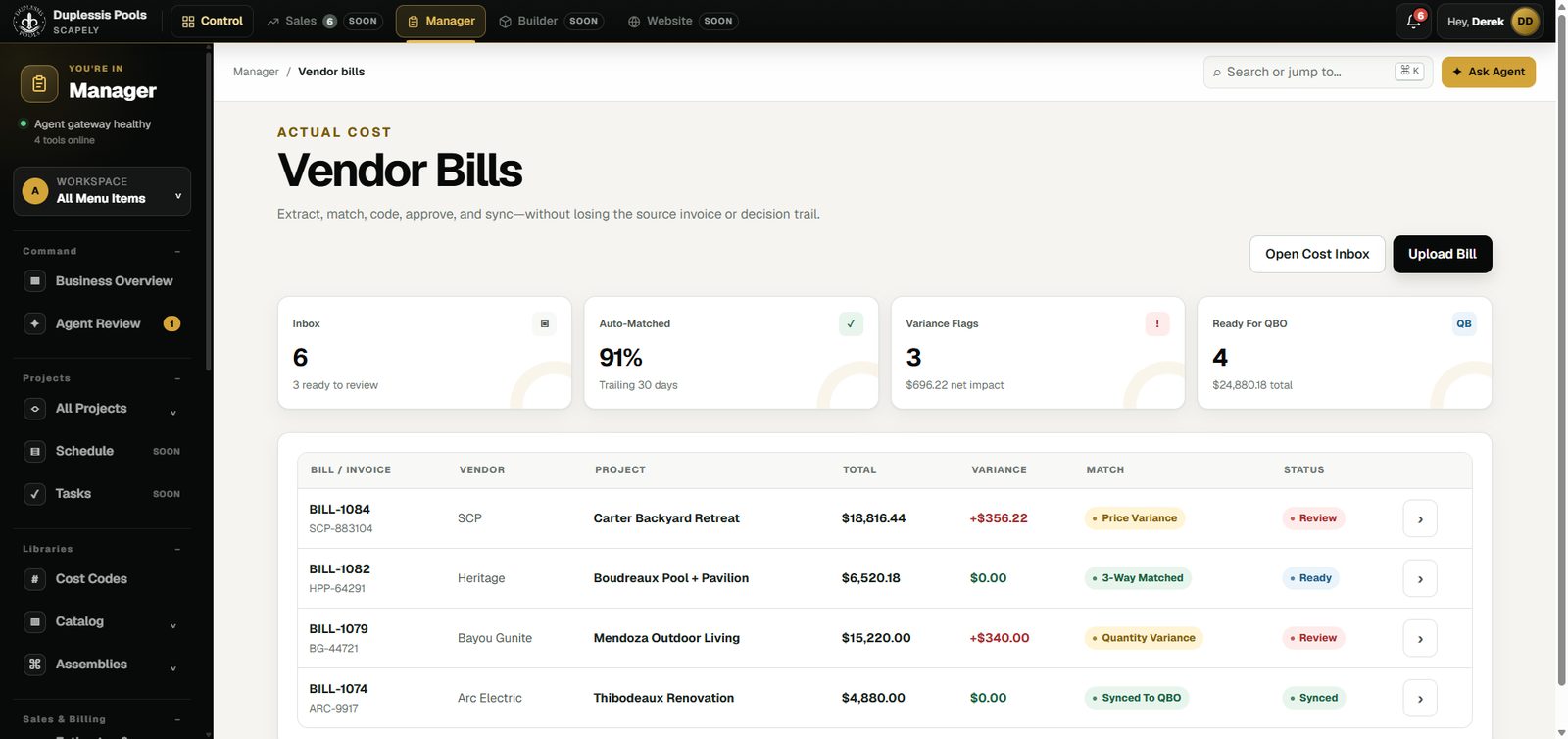1568x739 pixels.
Task: Switch to the Control tab
Action: [x=213, y=21]
